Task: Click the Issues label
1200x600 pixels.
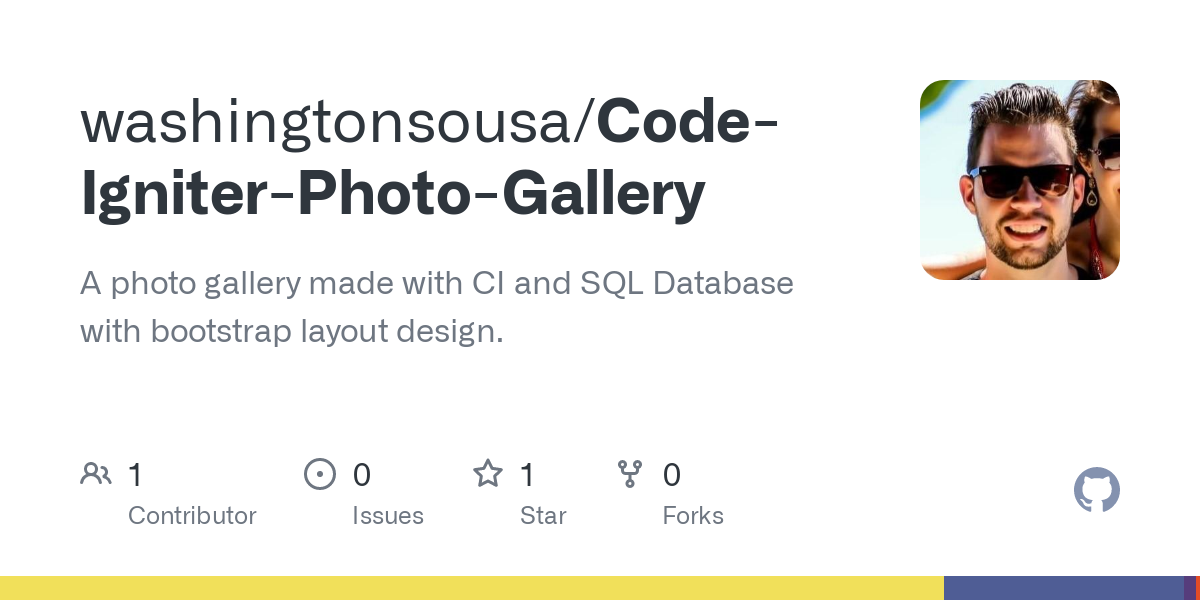Action: (388, 516)
